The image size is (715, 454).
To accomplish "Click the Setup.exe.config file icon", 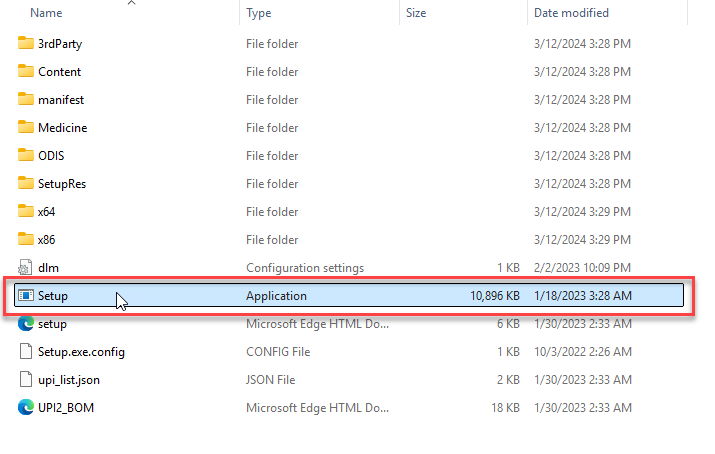I will coord(26,352).
